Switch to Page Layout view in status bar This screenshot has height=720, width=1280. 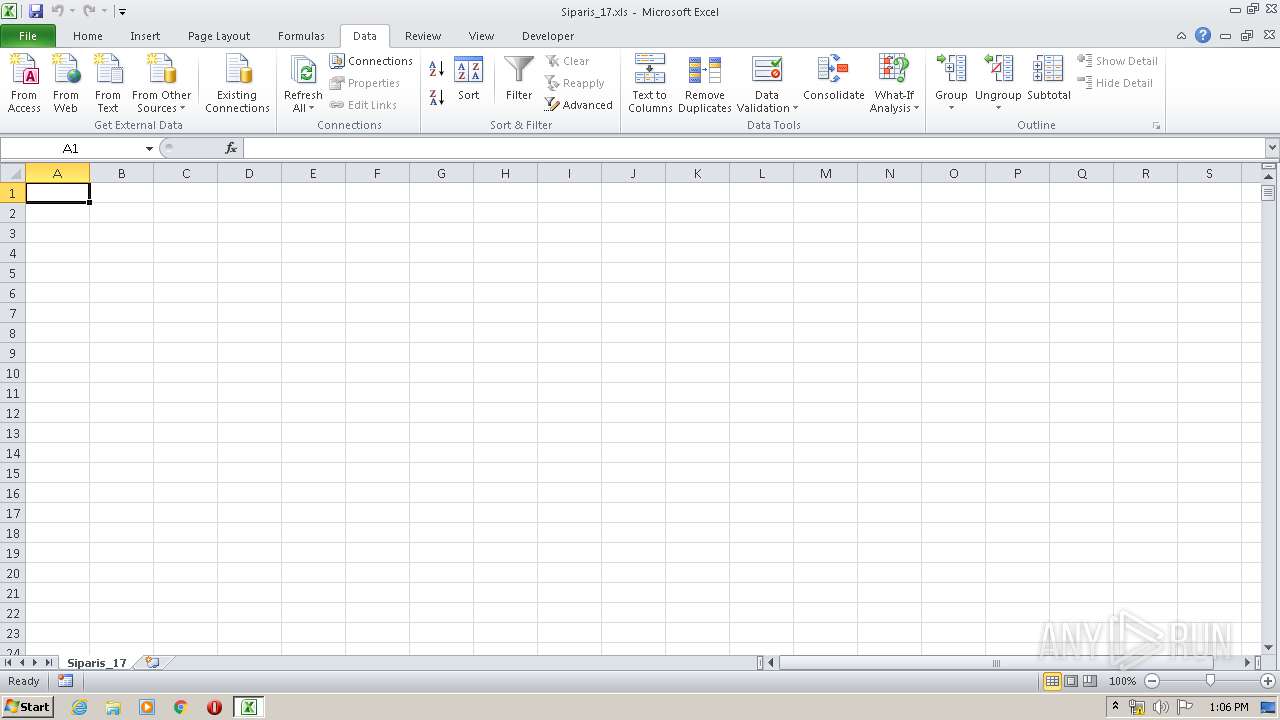coord(1071,681)
